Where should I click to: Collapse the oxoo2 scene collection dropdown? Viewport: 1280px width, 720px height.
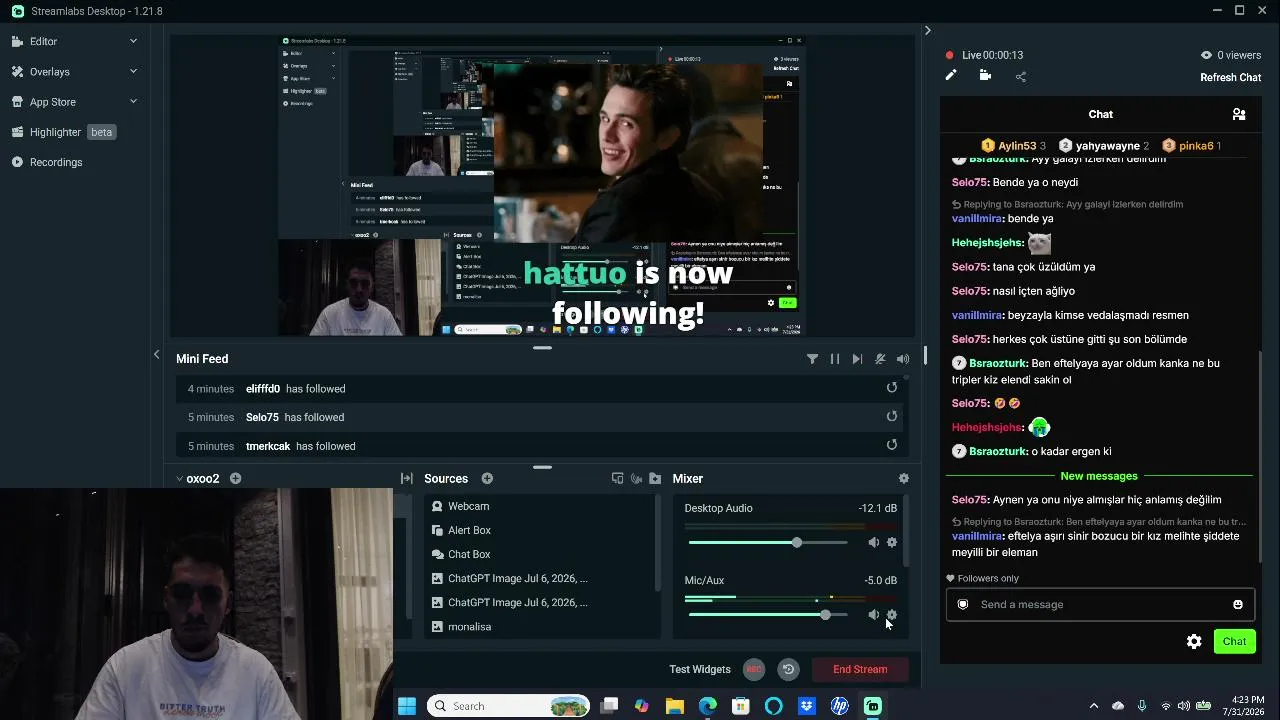[180, 479]
